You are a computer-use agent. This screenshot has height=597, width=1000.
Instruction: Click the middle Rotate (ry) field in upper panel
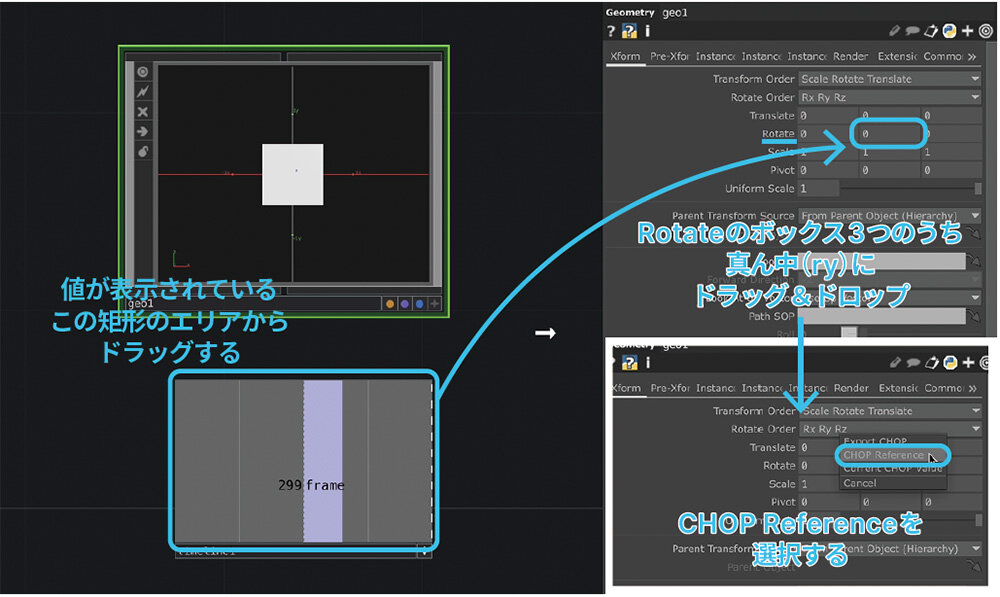click(x=886, y=134)
